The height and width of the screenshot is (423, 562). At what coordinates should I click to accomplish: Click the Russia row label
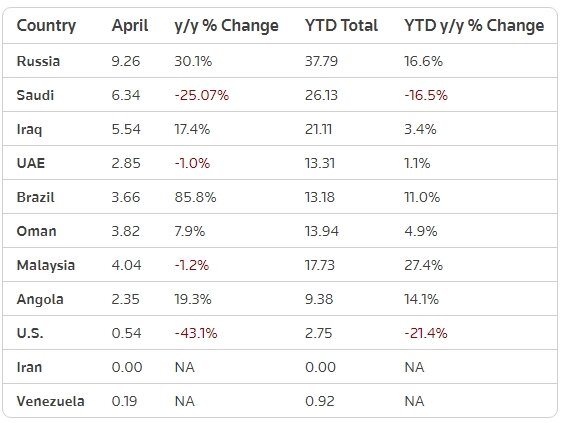tap(38, 61)
